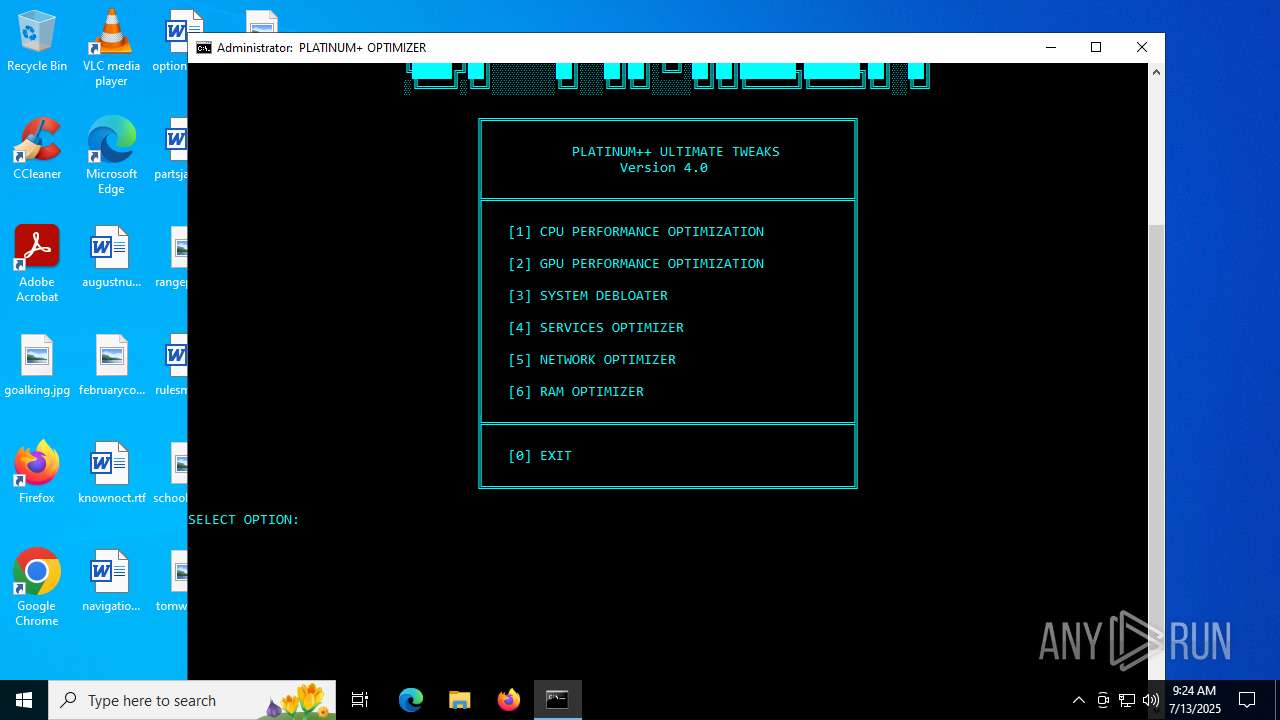Open Microsoft Edge desktop shortcut
This screenshot has width=1280, height=720.
coord(111,156)
